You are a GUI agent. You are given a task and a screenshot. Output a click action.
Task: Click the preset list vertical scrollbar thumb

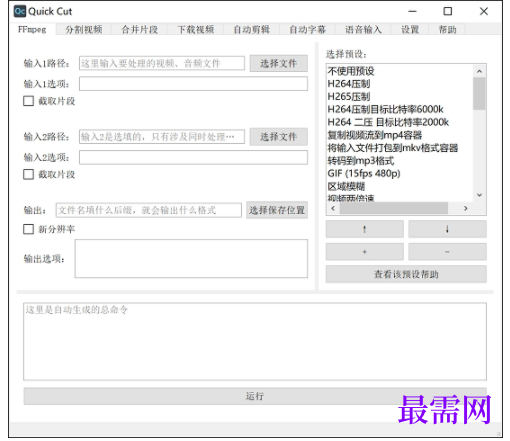479,94
